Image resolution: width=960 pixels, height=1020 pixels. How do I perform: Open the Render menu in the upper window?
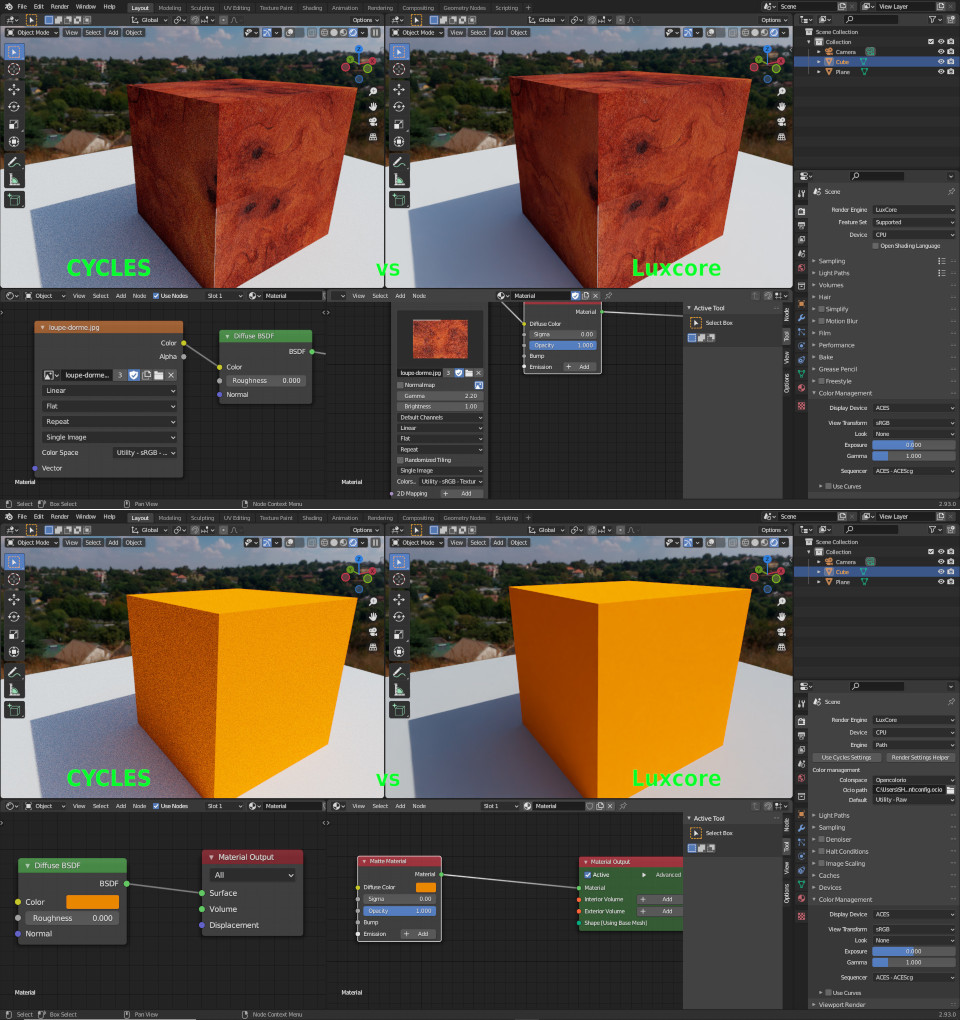(62, 6)
